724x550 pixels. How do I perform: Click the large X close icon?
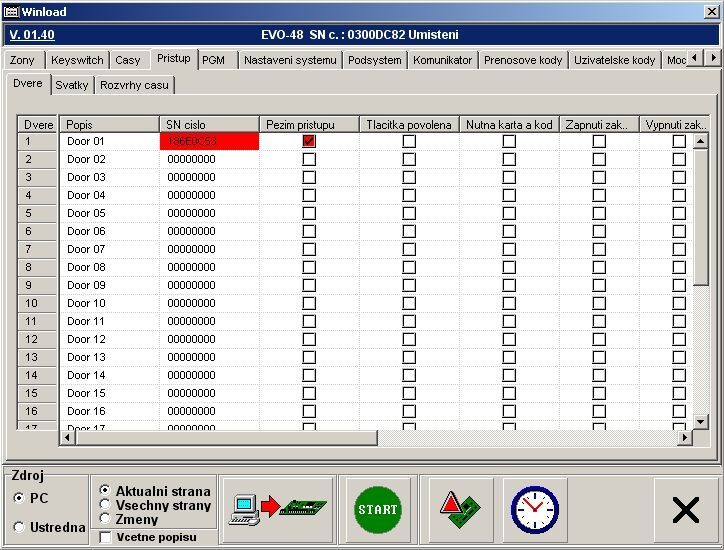click(x=685, y=510)
